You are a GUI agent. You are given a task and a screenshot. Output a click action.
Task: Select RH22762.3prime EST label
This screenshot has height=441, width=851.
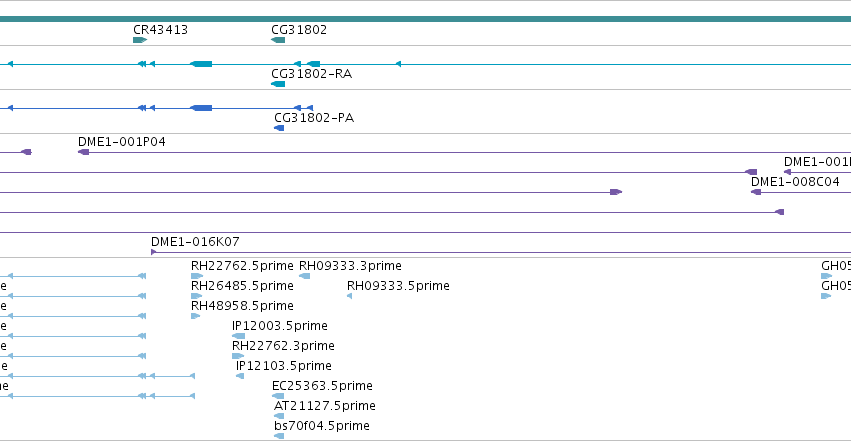pyautogui.click(x=283, y=346)
